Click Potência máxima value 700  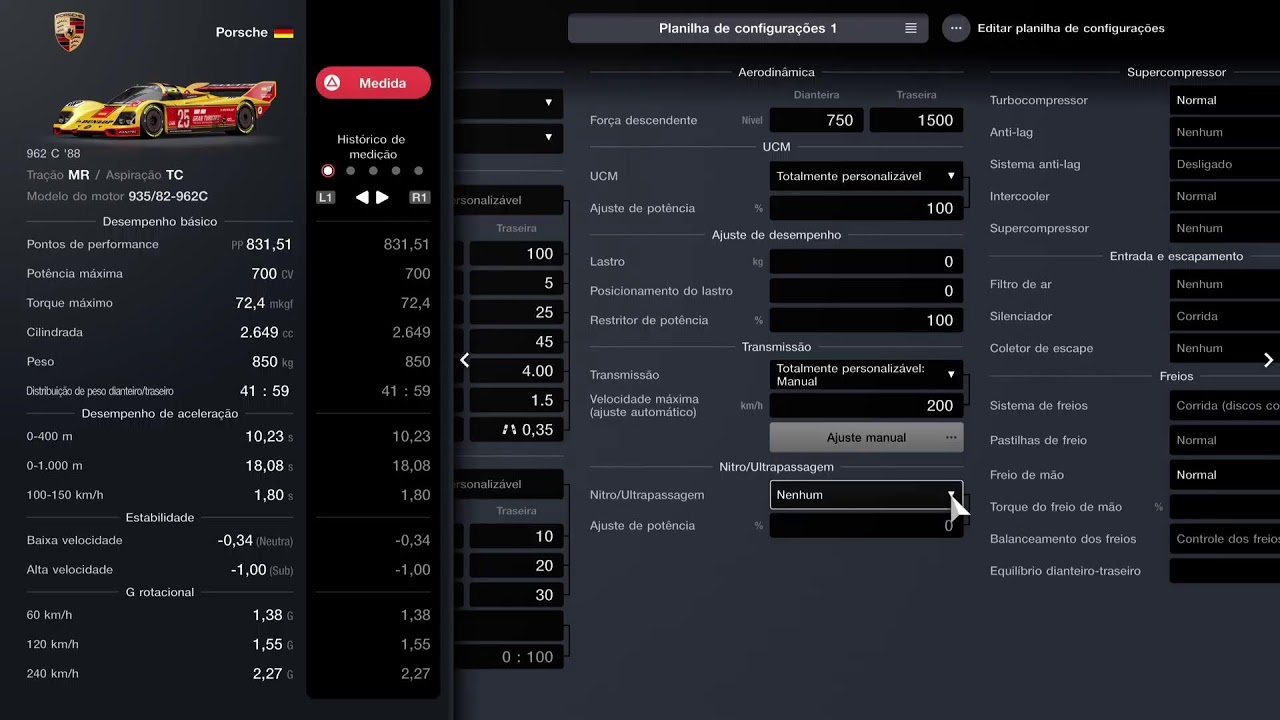pos(264,273)
